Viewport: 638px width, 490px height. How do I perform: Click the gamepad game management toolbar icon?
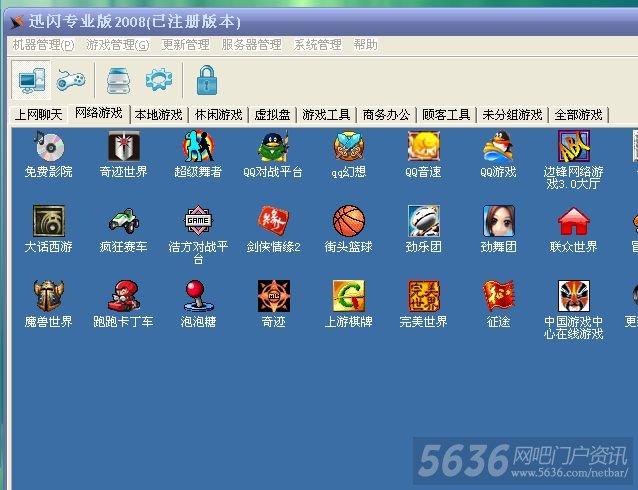71,79
